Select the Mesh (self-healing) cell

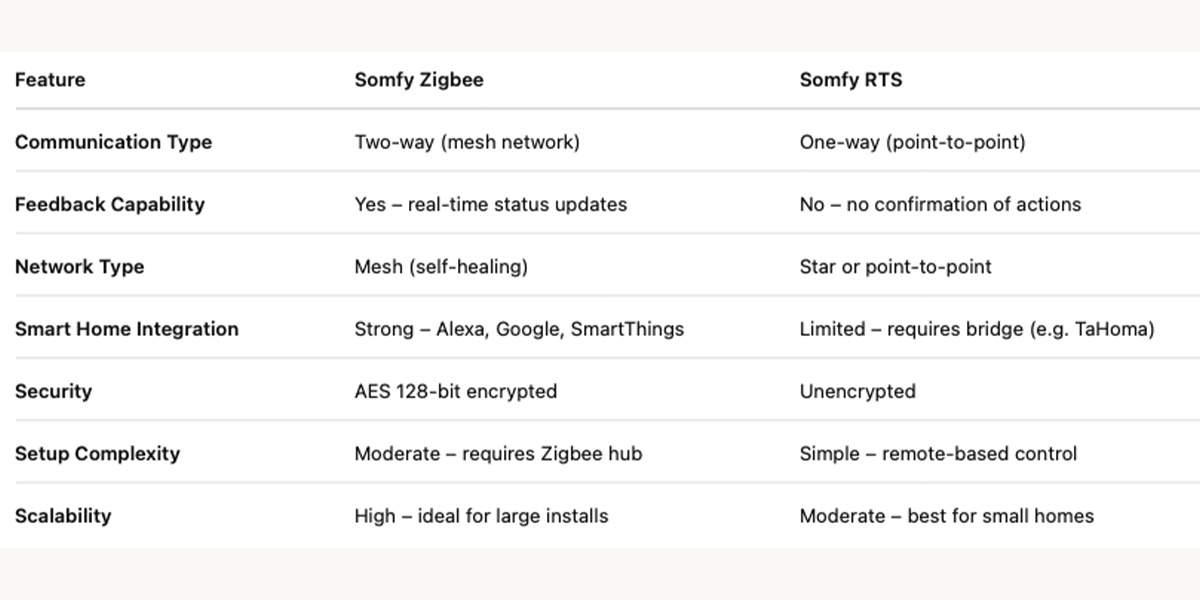point(441,267)
